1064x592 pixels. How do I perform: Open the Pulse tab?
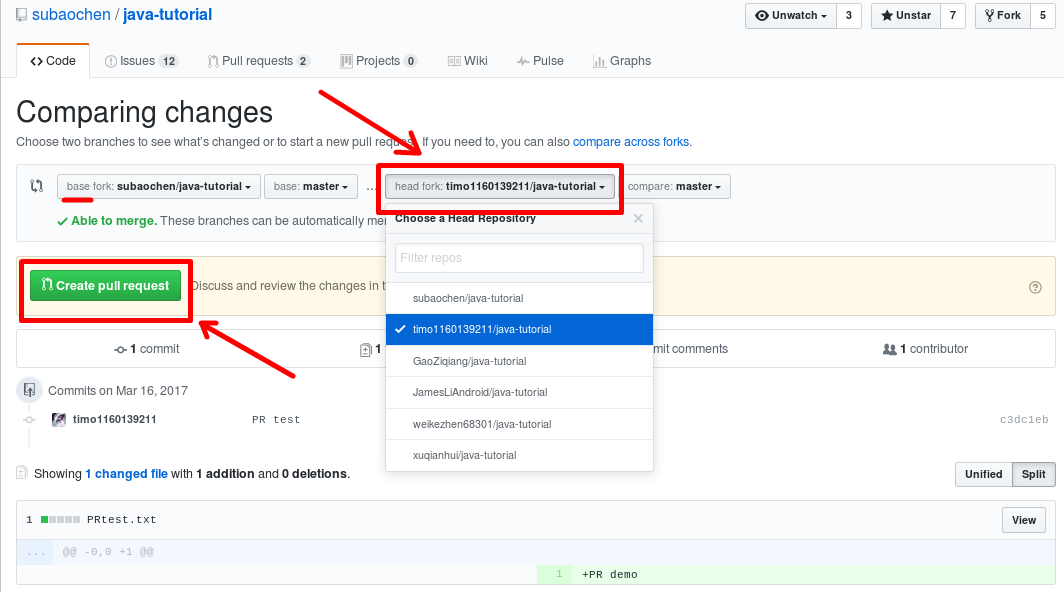pyautogui.click(x=540, y=61)
